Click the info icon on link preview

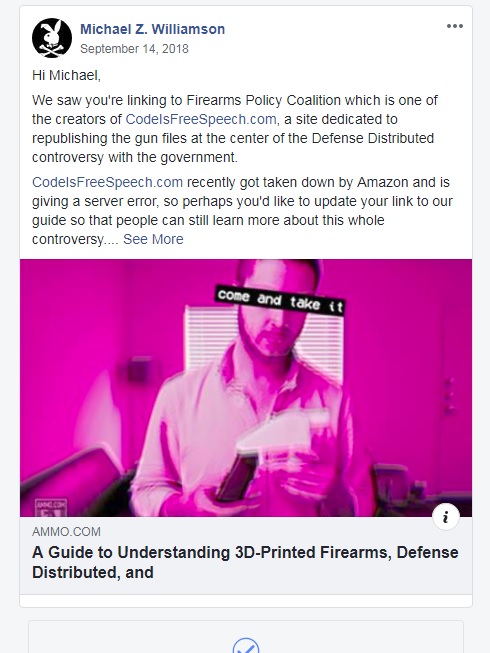tap(446, 517)
